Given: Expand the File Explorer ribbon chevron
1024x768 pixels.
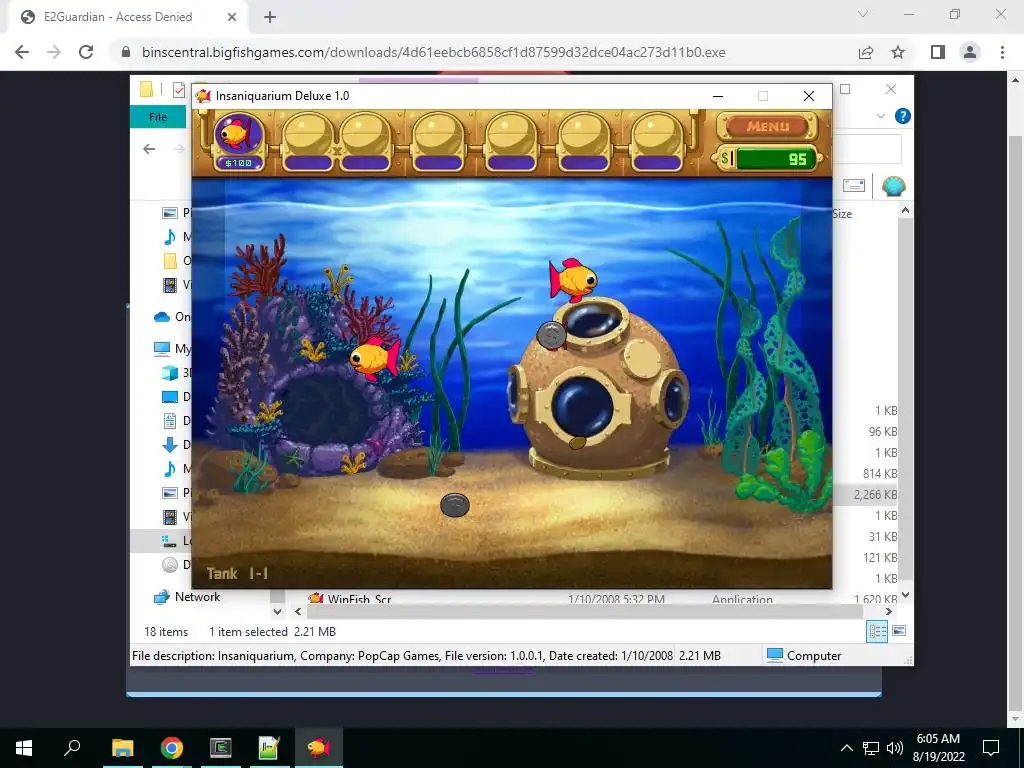Looking at the screenshot, I should 880,116.
